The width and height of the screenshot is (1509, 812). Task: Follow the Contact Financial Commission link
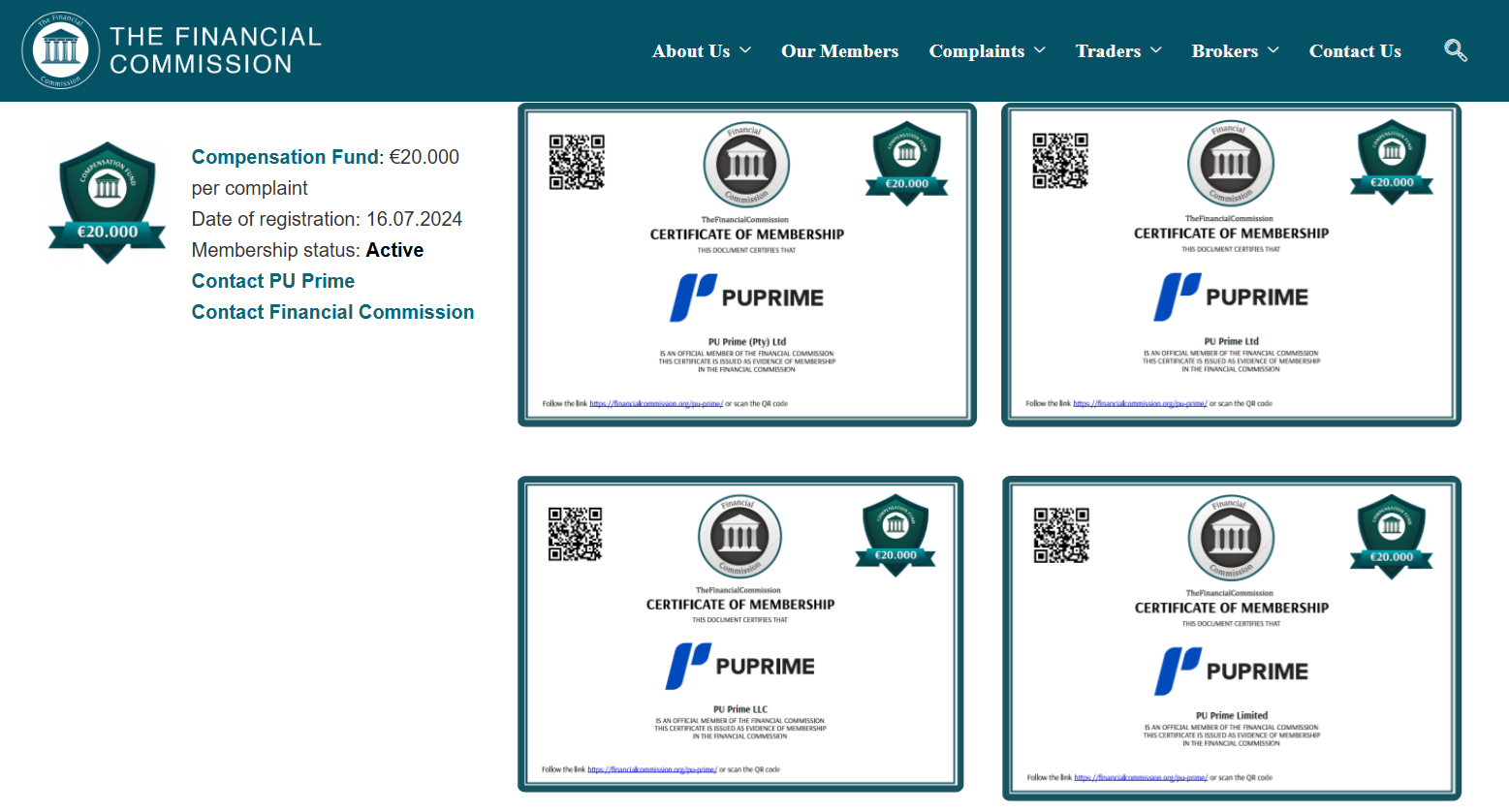click(332, 312)
